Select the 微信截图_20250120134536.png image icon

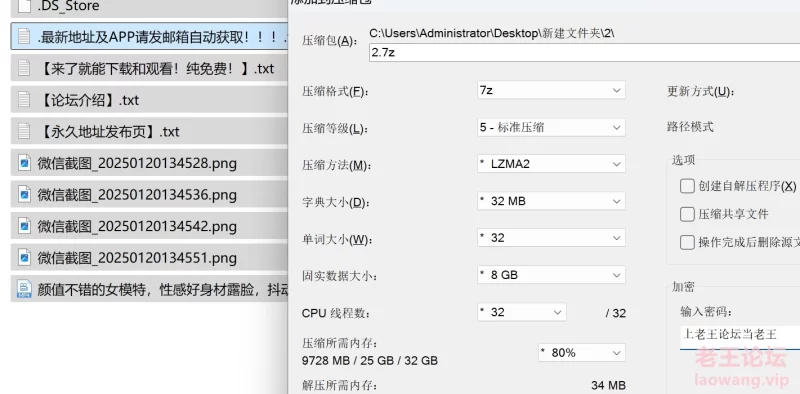point(24,194)
